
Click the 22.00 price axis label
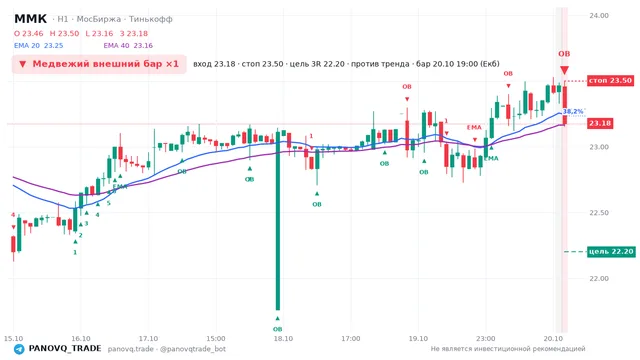tap(599, 278)
